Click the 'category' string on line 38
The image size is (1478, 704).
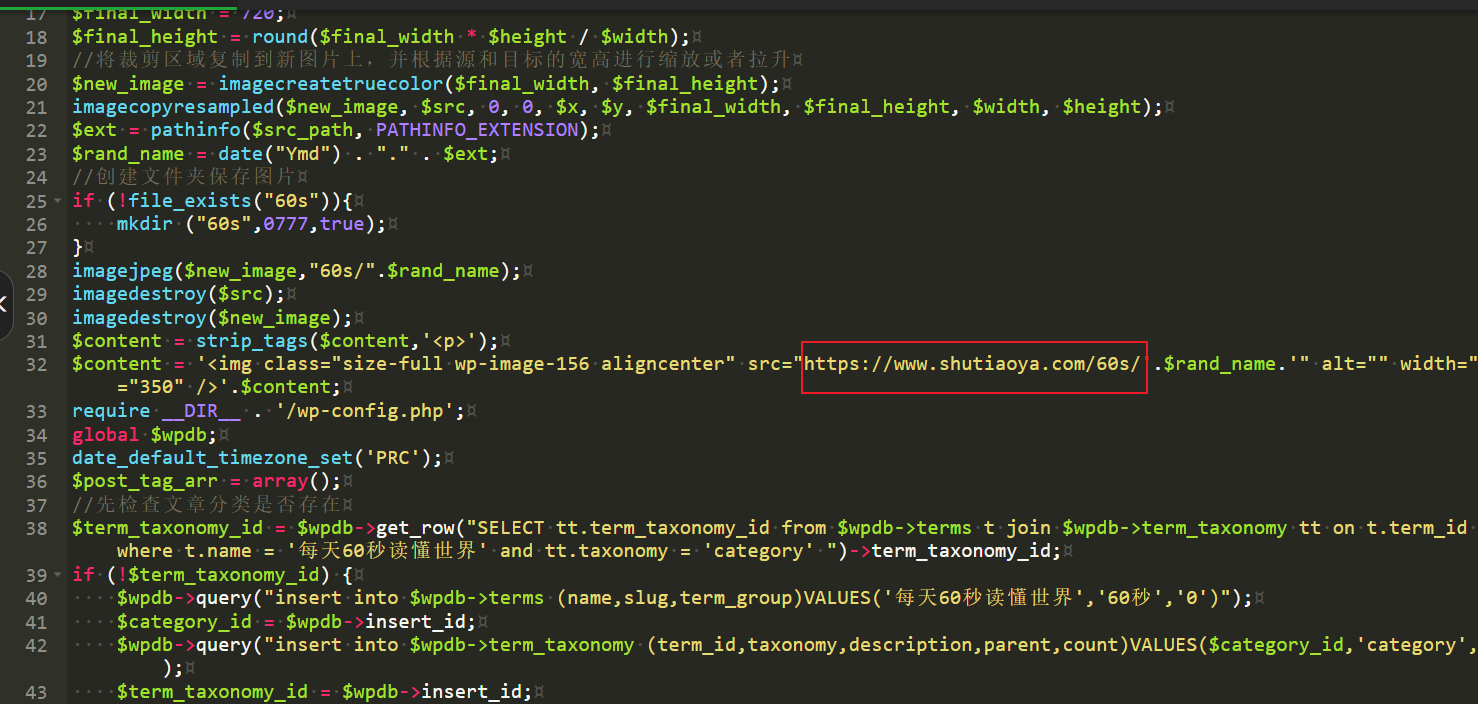[759, 551]
